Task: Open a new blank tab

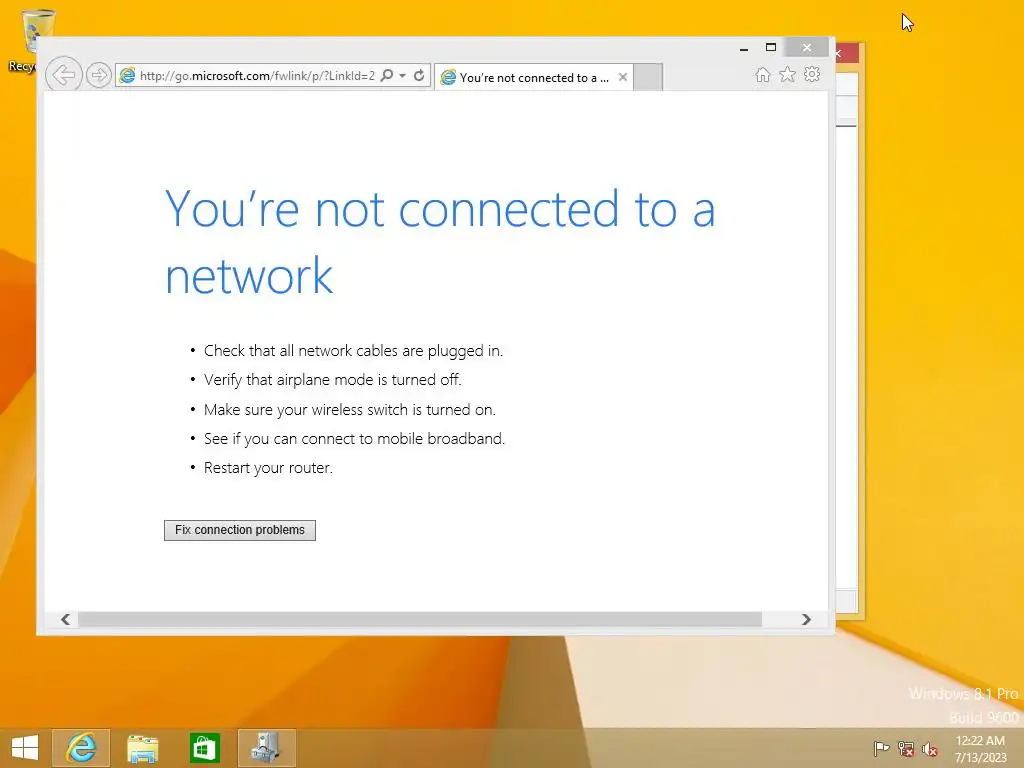Action: pos(648,77)
